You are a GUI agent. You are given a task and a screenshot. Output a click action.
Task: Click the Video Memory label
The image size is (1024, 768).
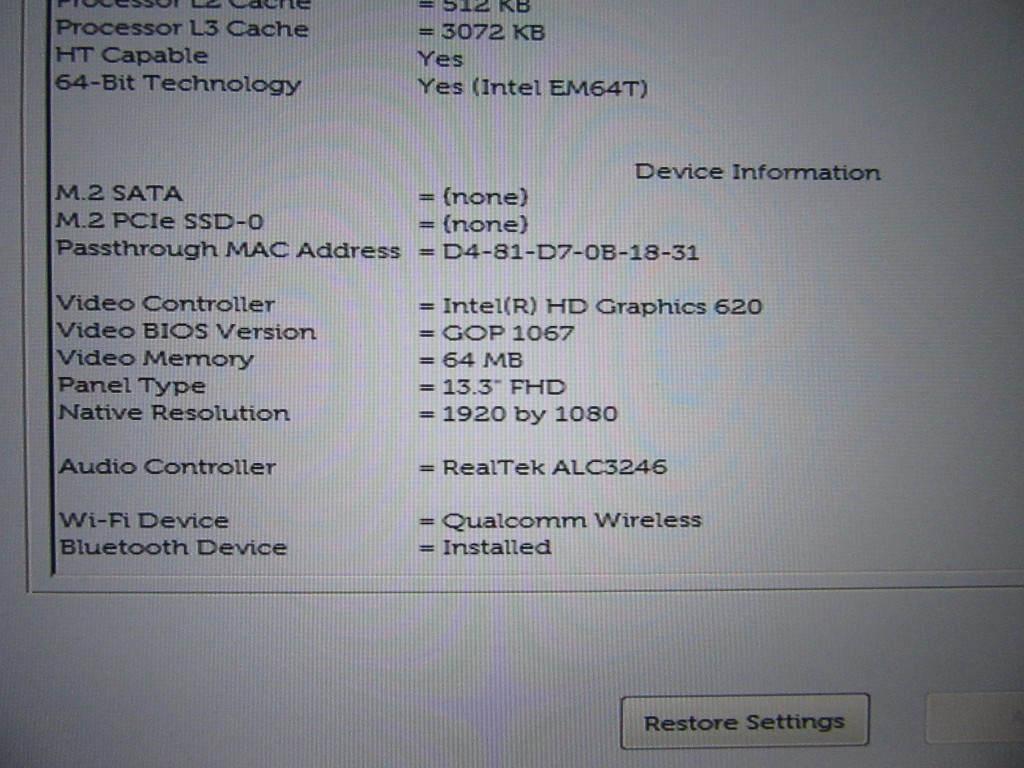[x=155, y=359]
